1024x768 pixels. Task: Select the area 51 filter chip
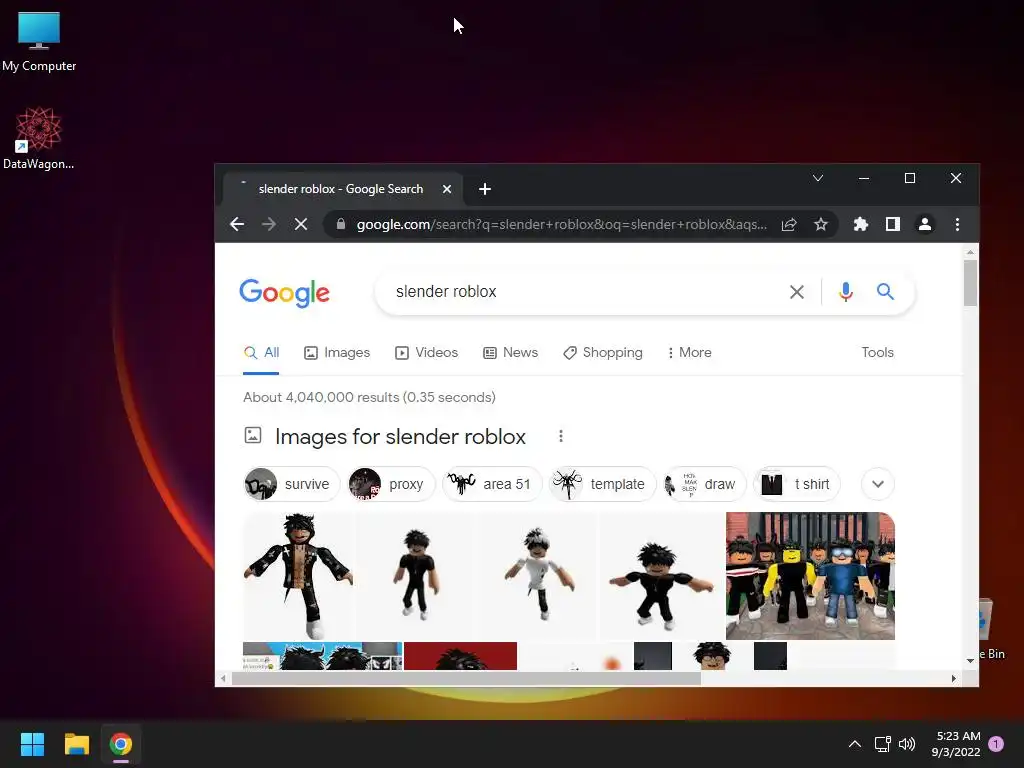tap(492, 485)
